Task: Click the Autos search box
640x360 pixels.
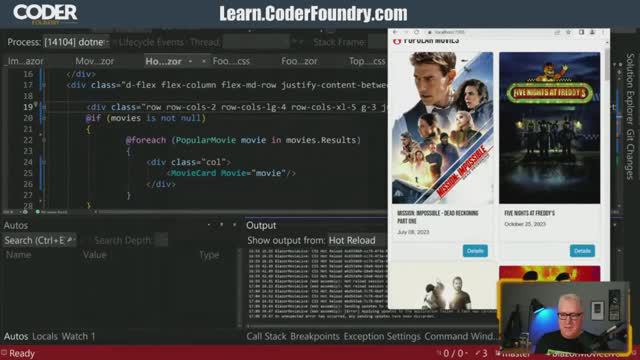Action: pos(39,240)
